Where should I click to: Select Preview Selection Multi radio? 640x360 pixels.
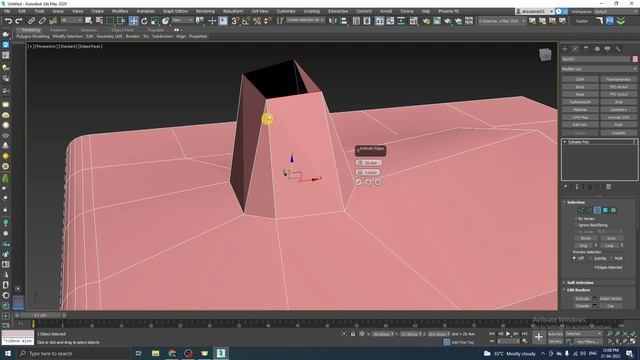[x=611, y=258]
